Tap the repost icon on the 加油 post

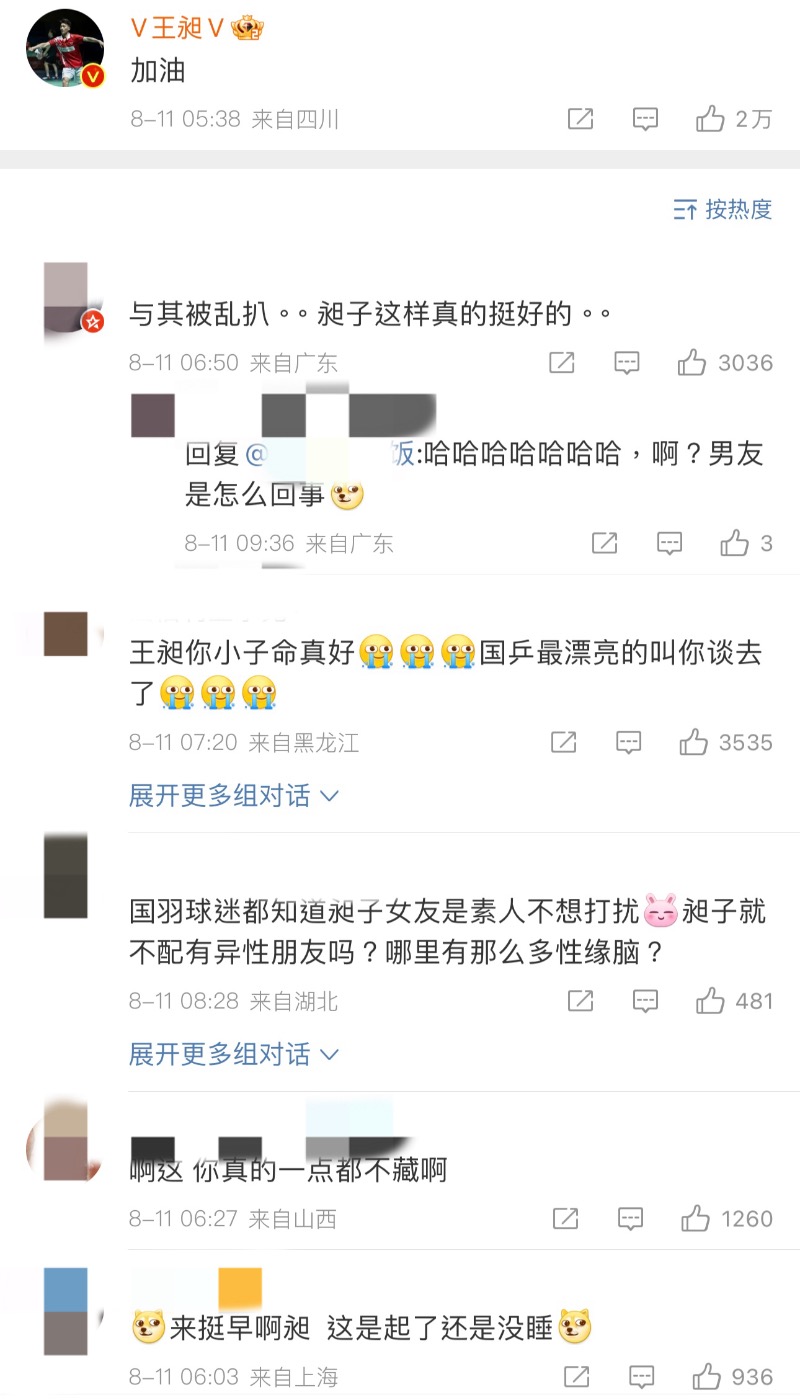click(x=581, y=119)
